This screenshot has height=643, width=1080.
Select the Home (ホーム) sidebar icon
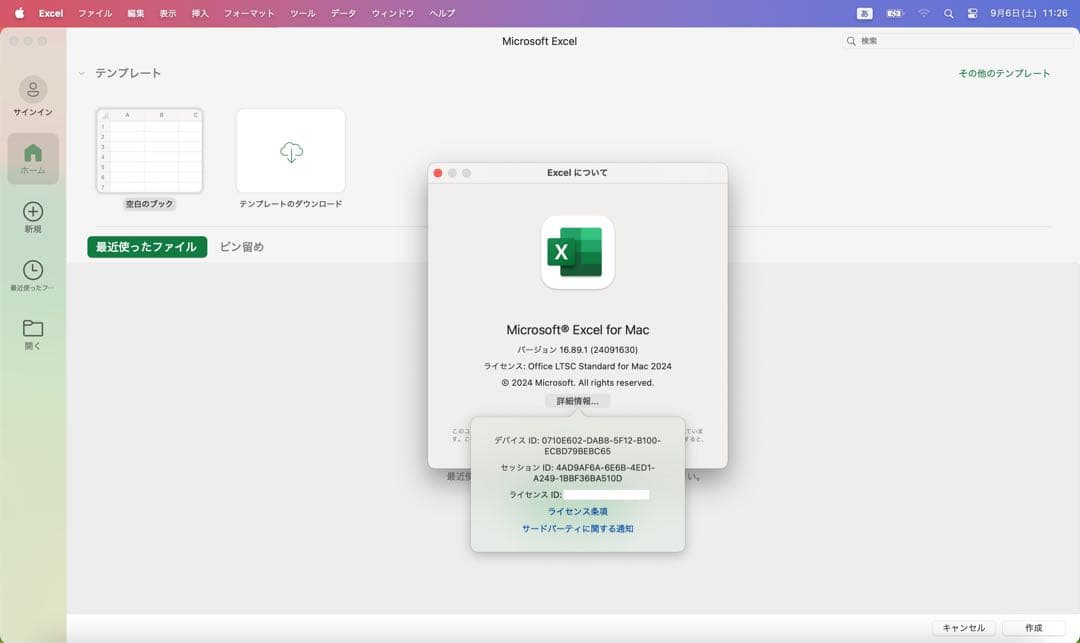tap(33, 153)
